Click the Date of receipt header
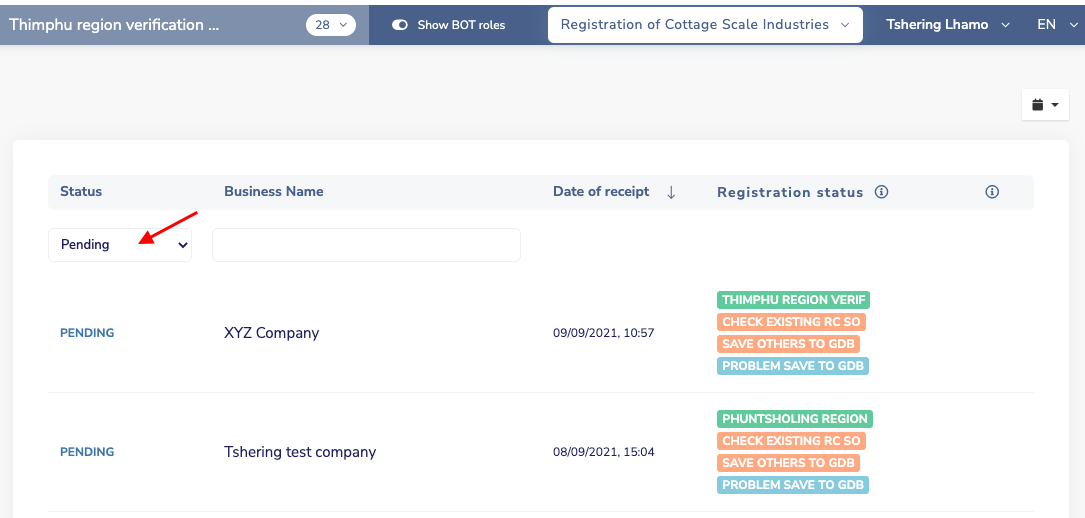Image resolution: width=1085 pixels, height=518 pixels. coord(601,192)
